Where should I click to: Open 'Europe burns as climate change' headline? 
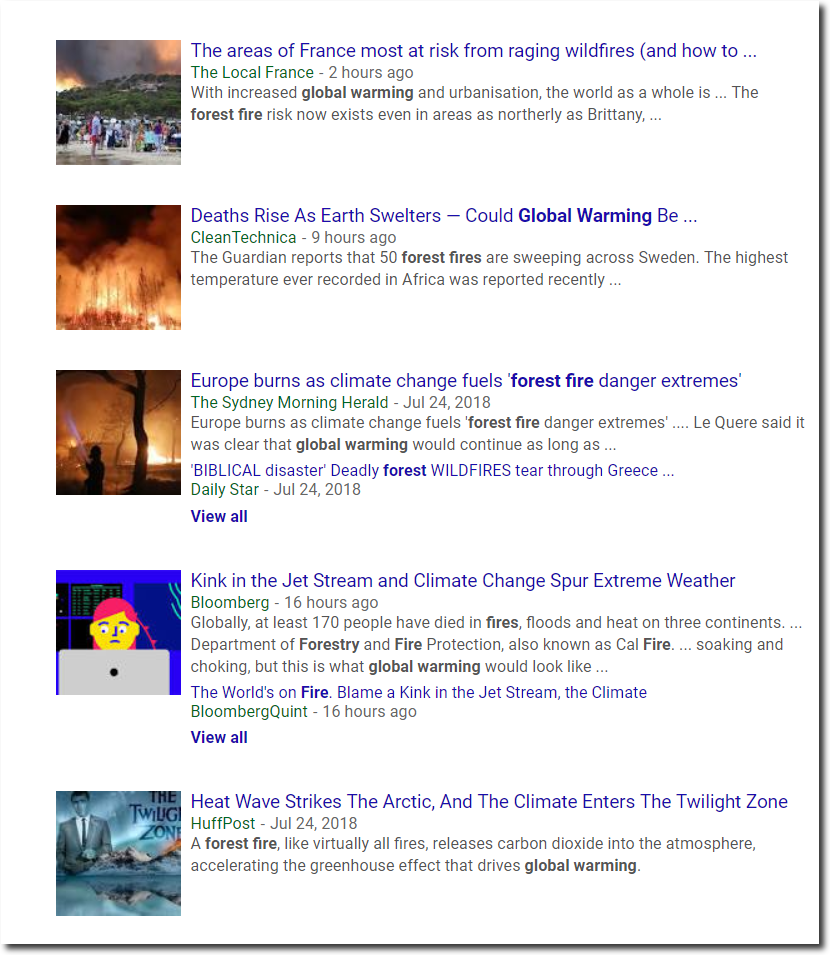(x=466, y=381)
